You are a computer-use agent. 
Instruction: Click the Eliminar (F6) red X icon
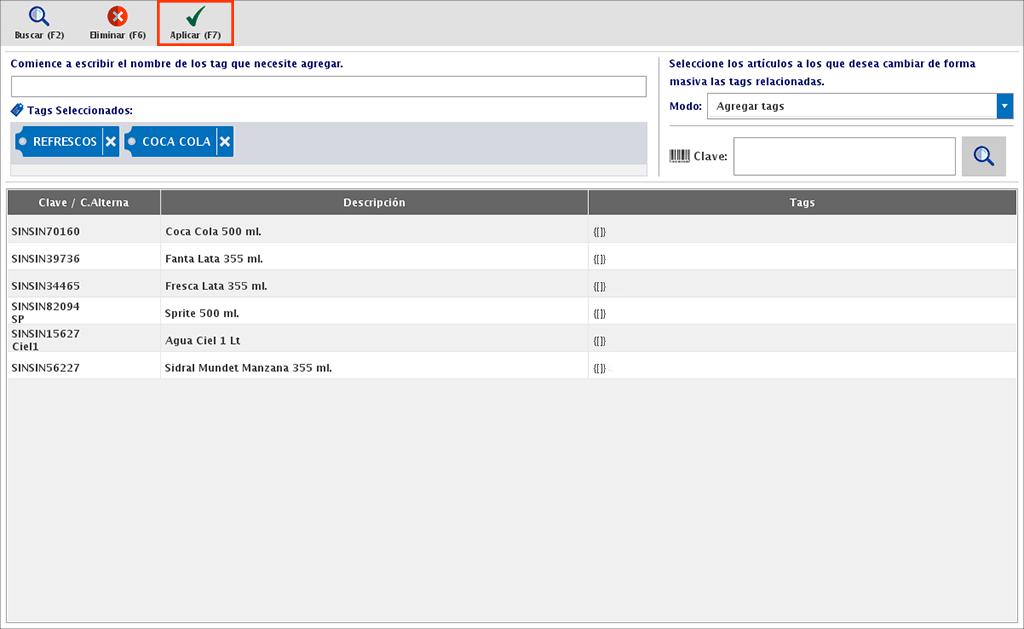pyautogui.click(x=117, y=17)
